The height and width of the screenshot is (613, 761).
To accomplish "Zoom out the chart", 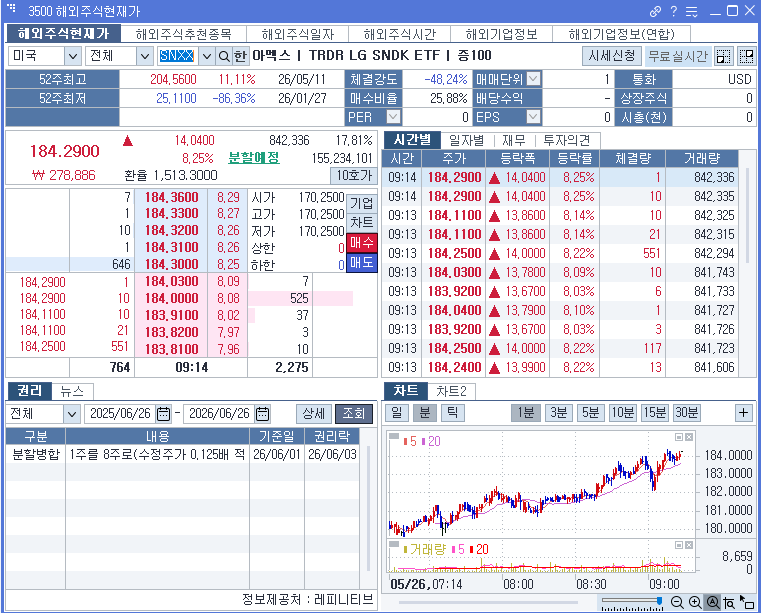I will coord(677,602).
